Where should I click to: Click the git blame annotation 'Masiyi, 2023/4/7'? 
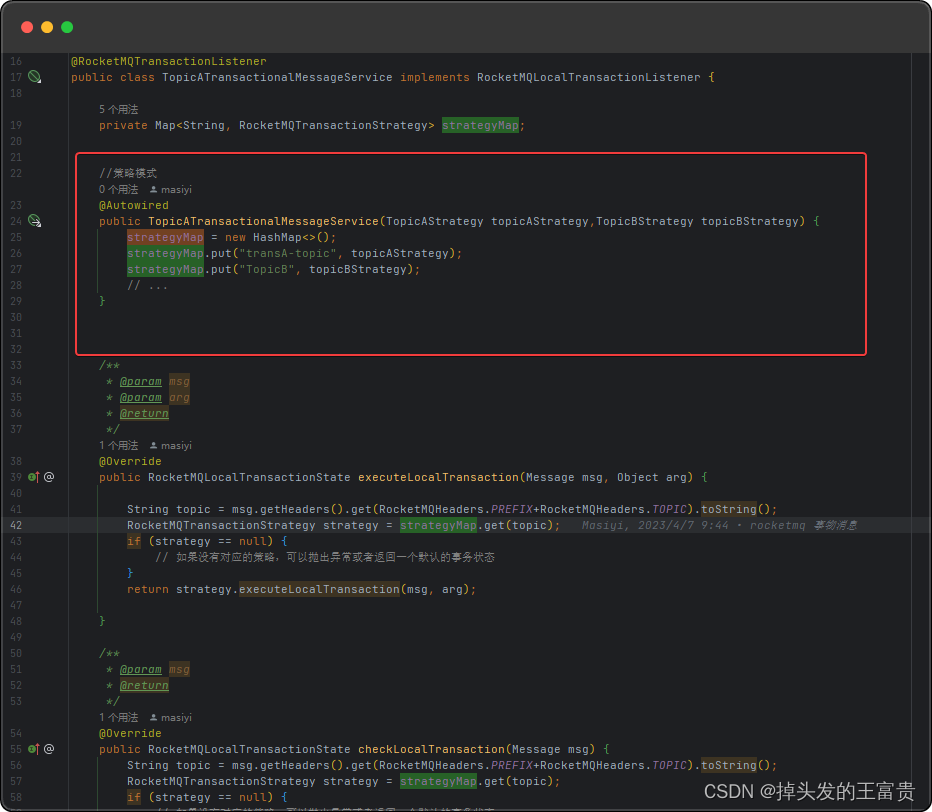coord(719,525)
